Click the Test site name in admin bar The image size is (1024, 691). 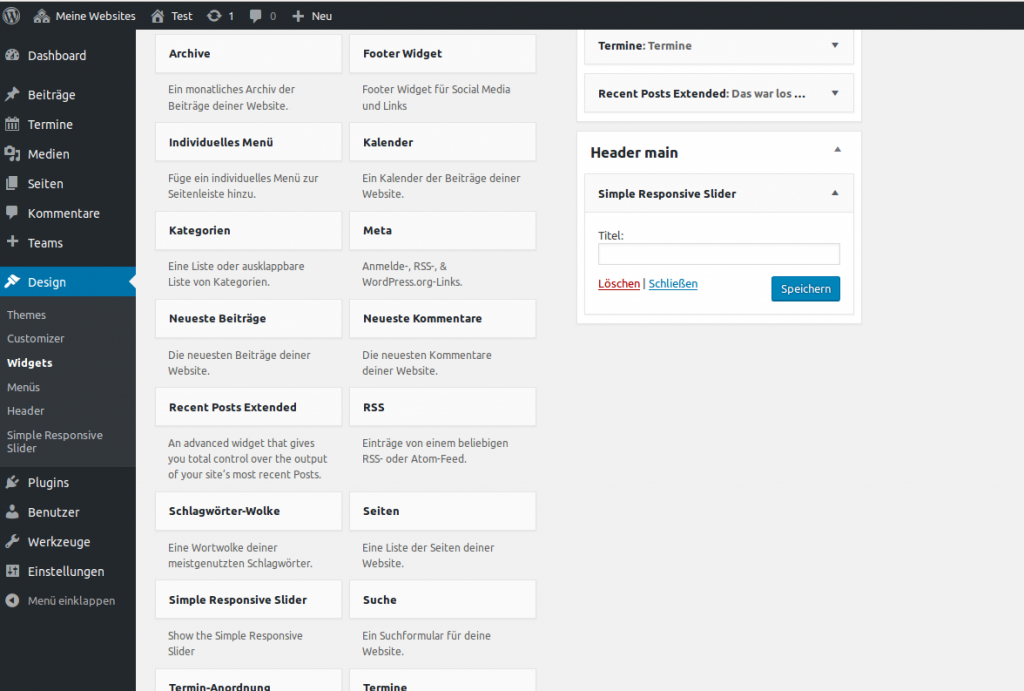click(x=182, y=16)
